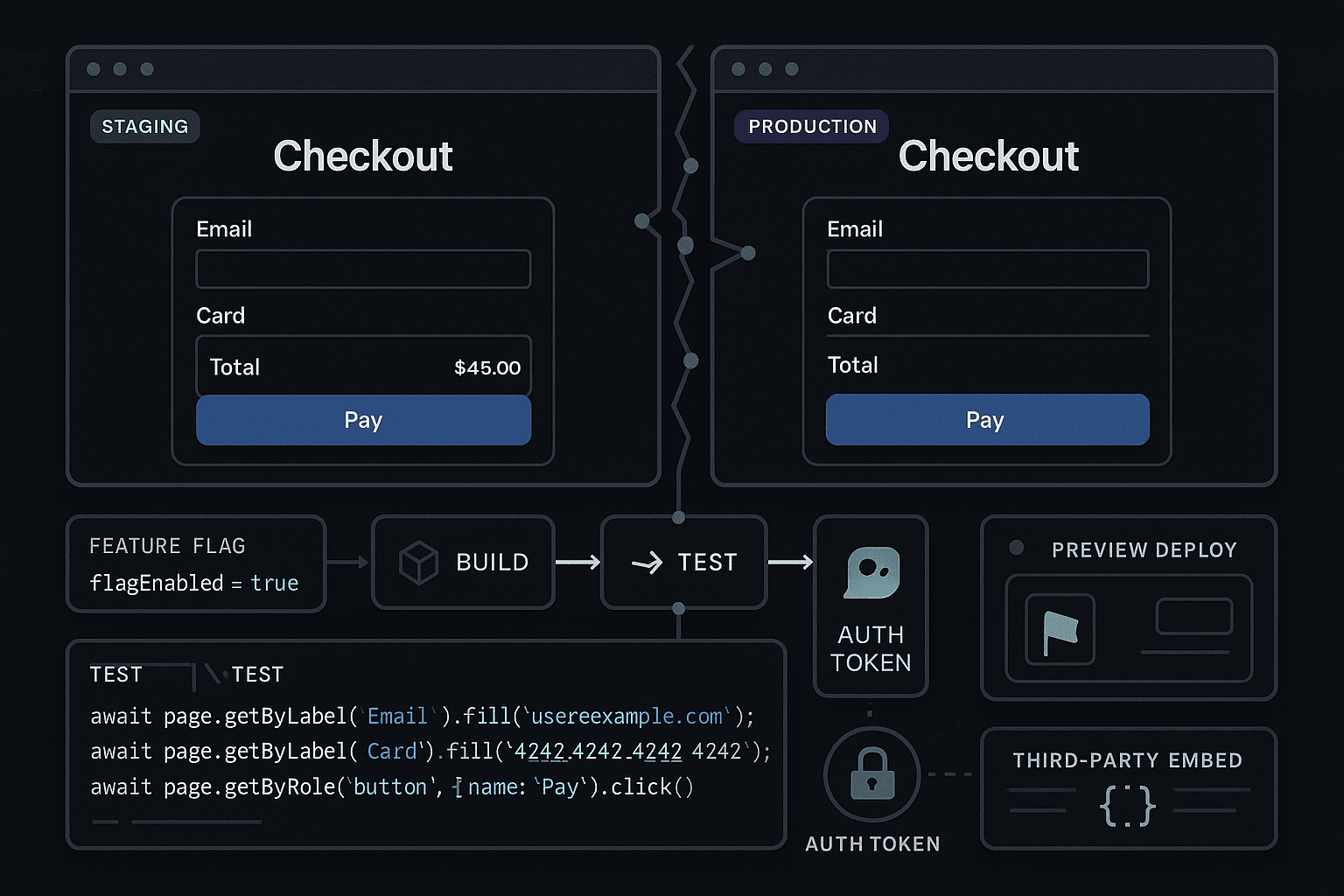Click the curly braces embed icon

pyautogui.click(x=1128, y=805)
